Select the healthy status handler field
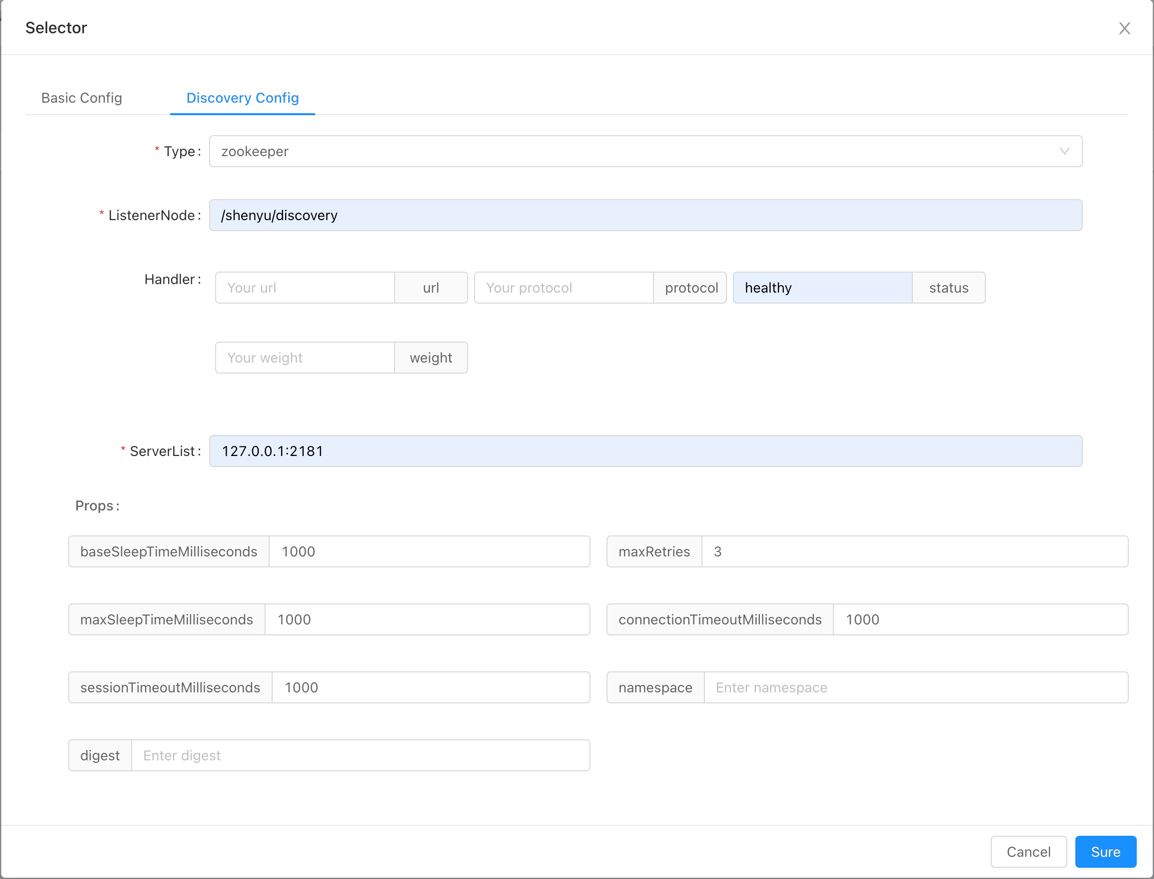 click(822, 287)
